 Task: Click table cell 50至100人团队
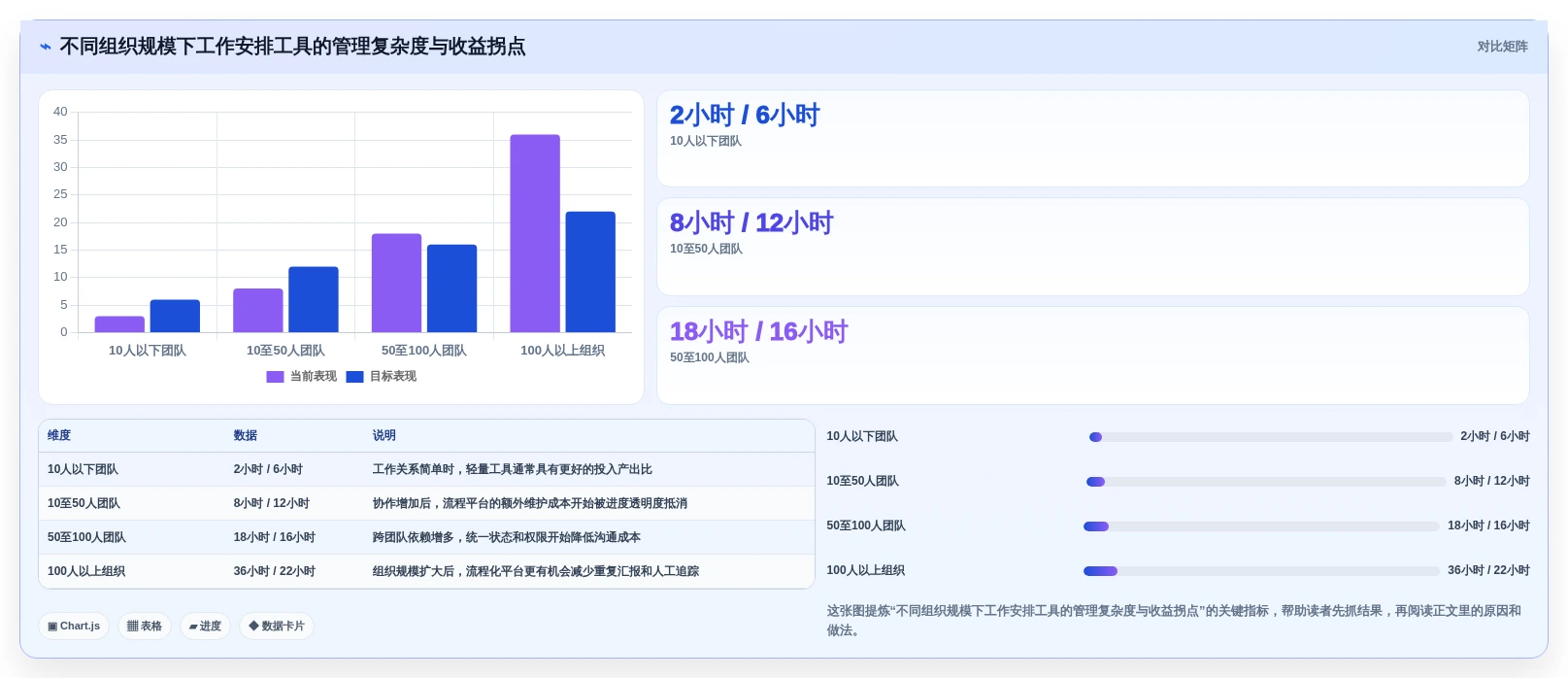click(86, 538)
